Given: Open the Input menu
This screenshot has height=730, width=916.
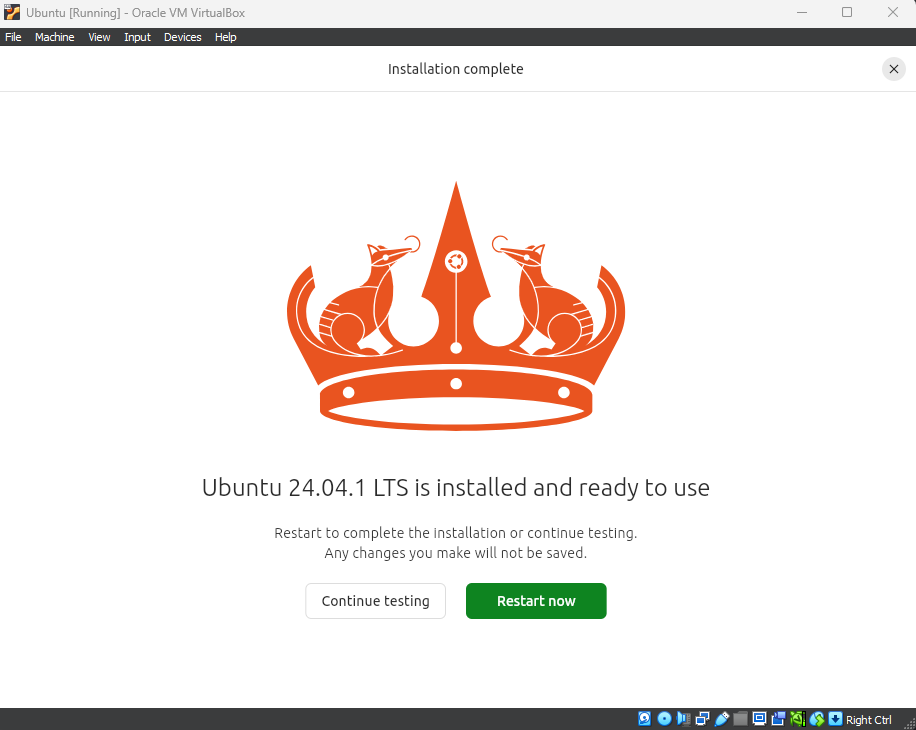Looking at the screenshot, I should (137, 37).
